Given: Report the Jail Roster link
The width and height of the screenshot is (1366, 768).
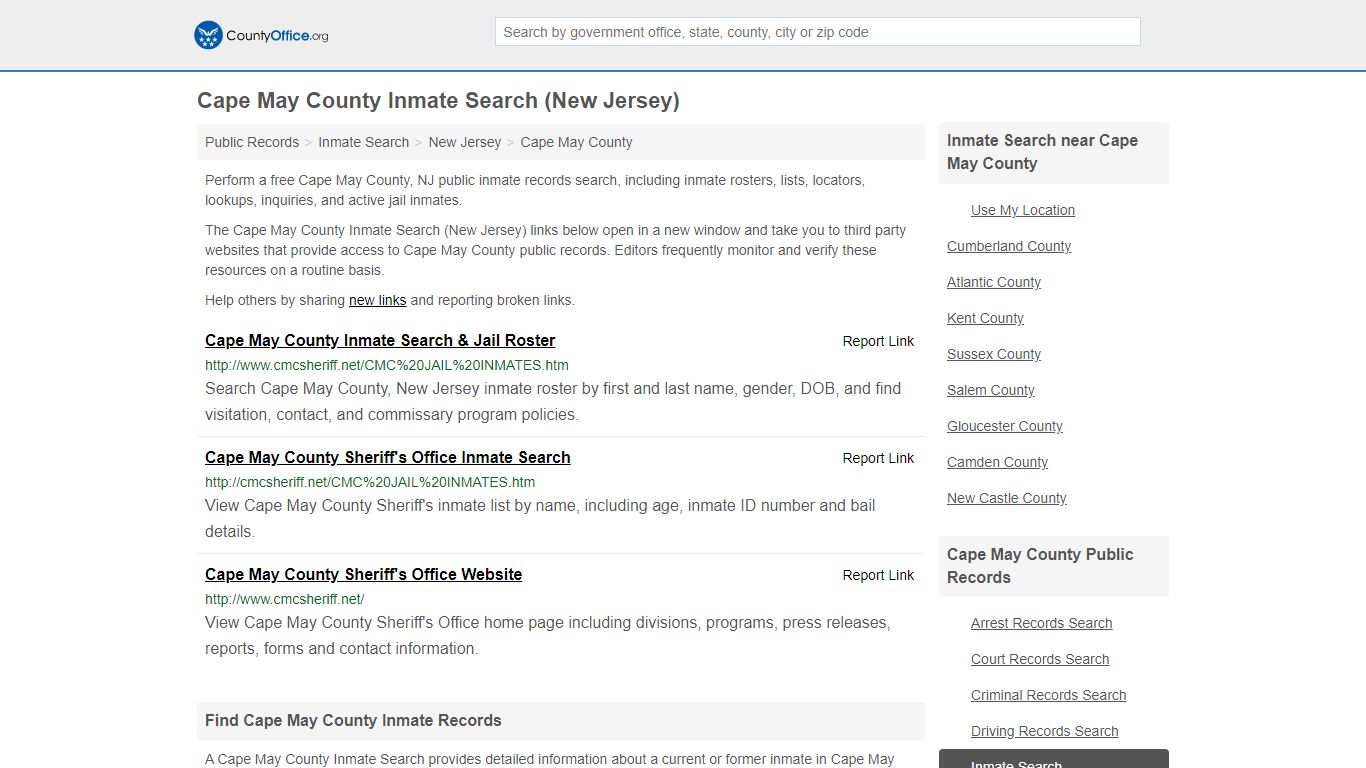Looking at the screenshot, I should tap(878, 341).
